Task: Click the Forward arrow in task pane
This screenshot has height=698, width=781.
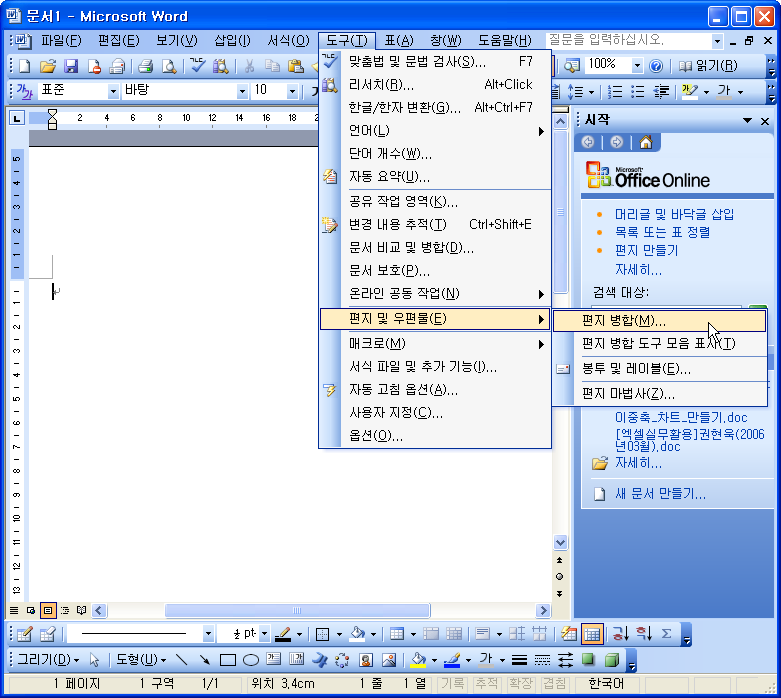Action: (617, 142)
